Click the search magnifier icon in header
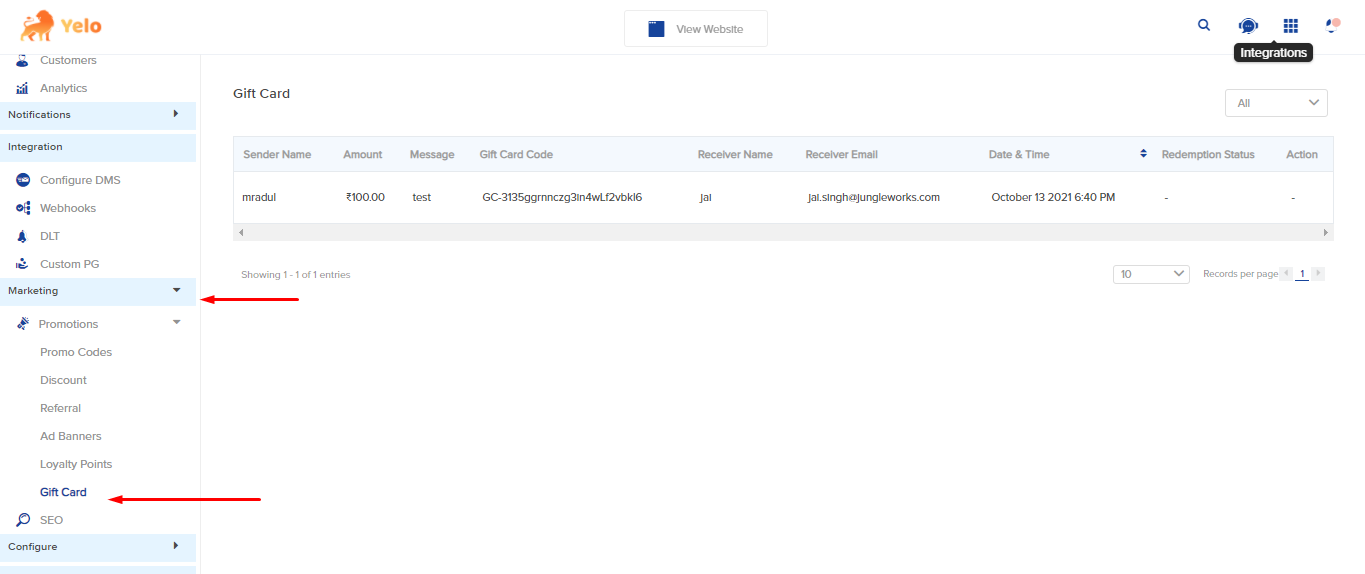 tap(1204, 26)
